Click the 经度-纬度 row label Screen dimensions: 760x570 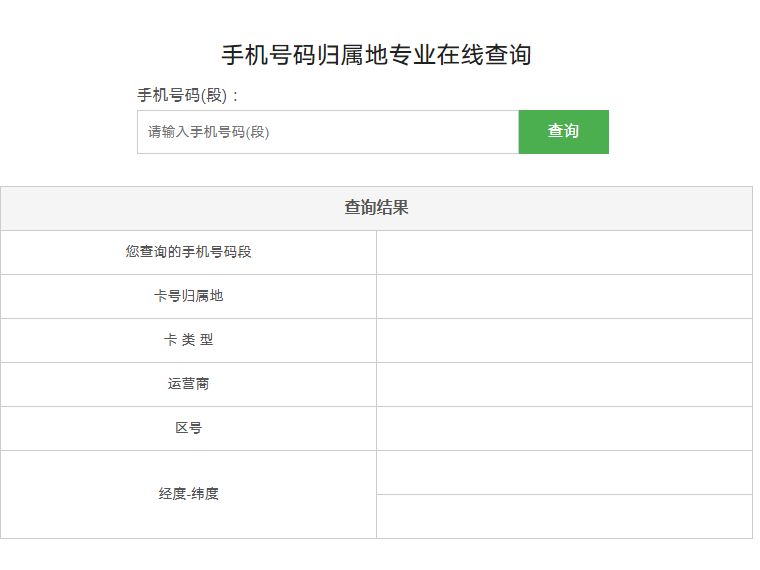[189, 494]
